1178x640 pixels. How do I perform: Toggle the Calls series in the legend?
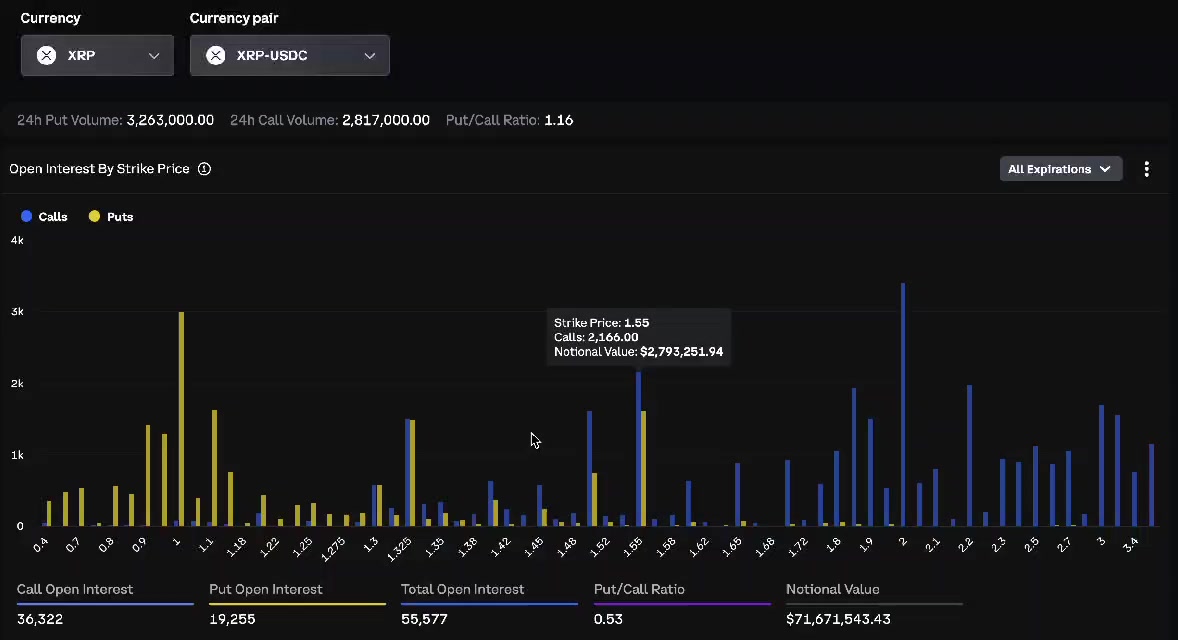click(44, 216)
